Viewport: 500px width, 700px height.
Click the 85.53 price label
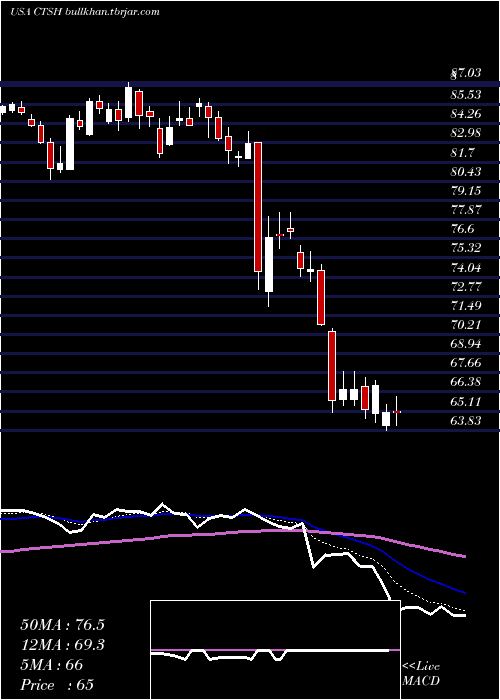466,95
